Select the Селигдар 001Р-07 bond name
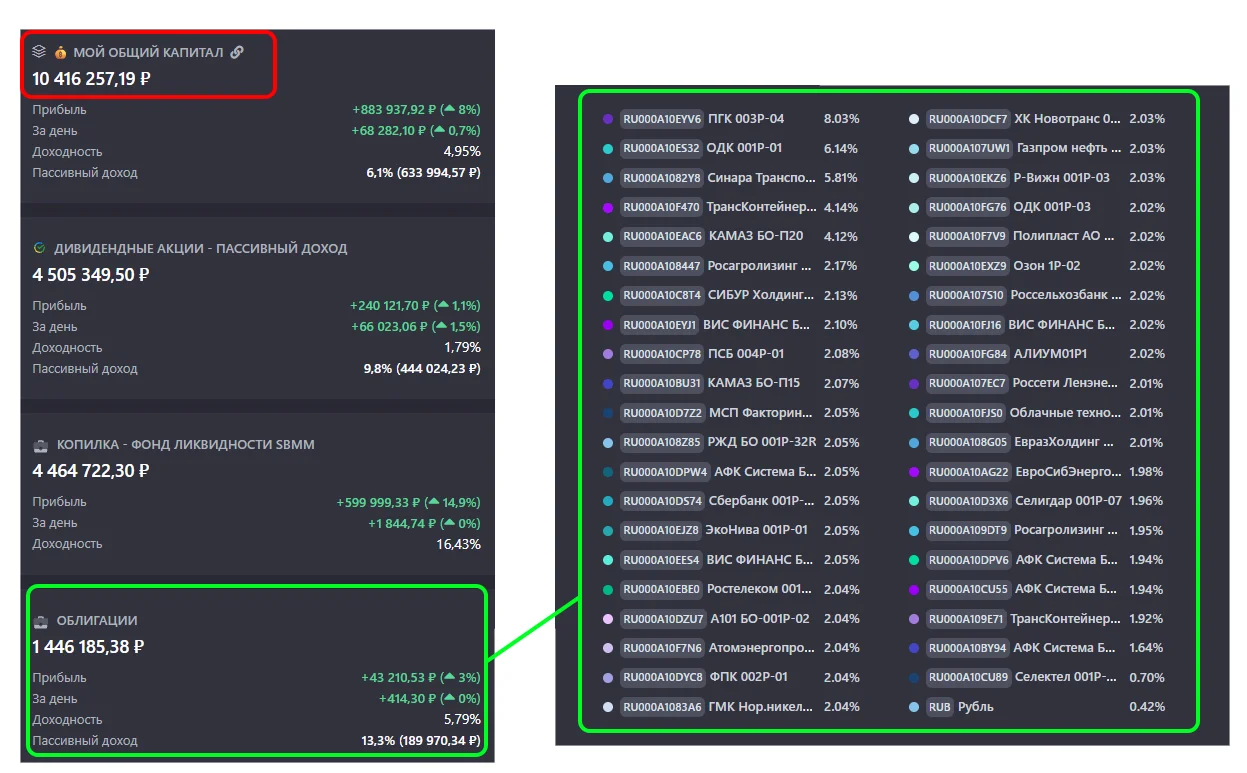 pyautogui.click(x=1068, y=501)
